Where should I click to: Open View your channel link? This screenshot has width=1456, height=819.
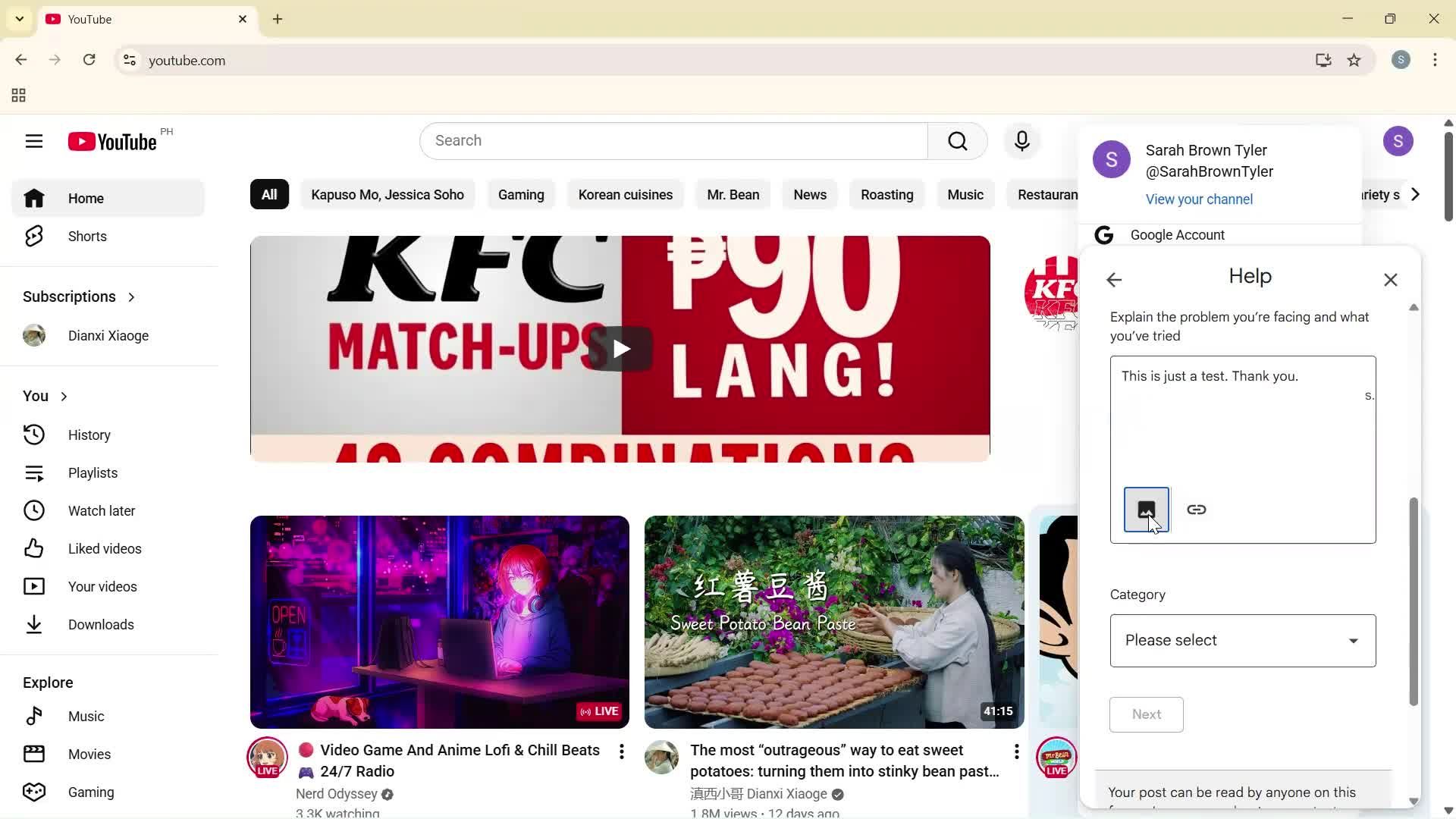pyautogui.click(x=1198, y=199)
